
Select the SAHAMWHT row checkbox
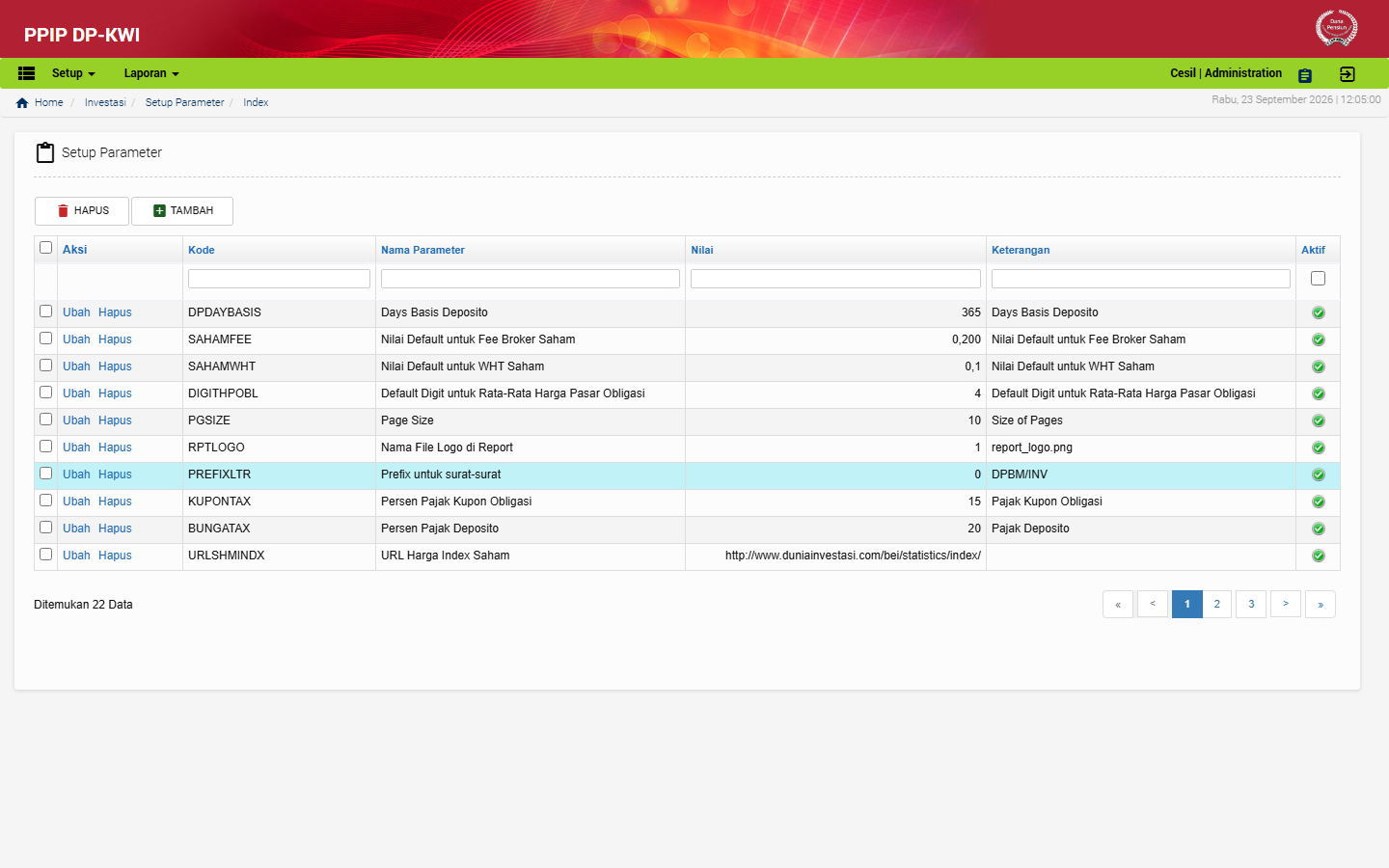tap(45, 366)
